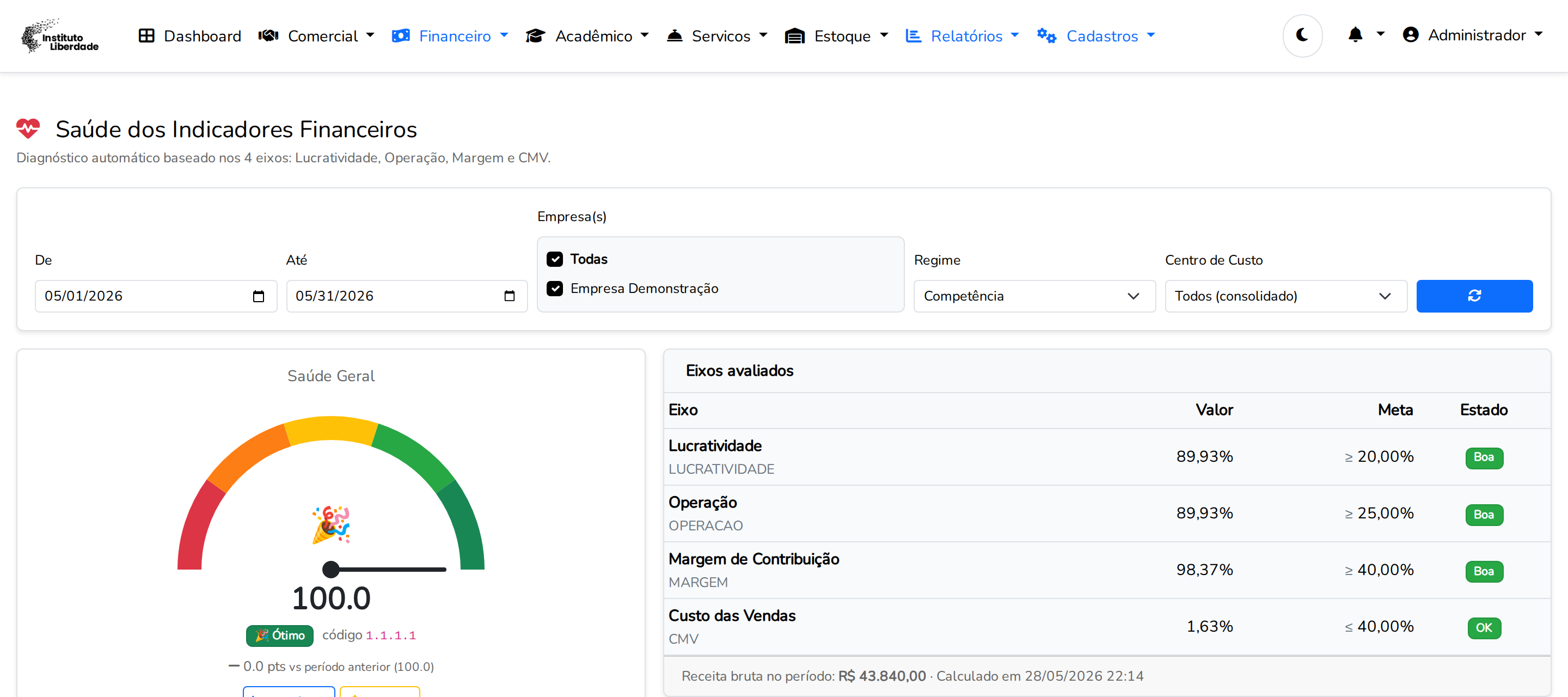Viewport: 1568px width, 697px height.
Task: Click the code 1.1.1.1 text
Action: click(x=390, y=635)
